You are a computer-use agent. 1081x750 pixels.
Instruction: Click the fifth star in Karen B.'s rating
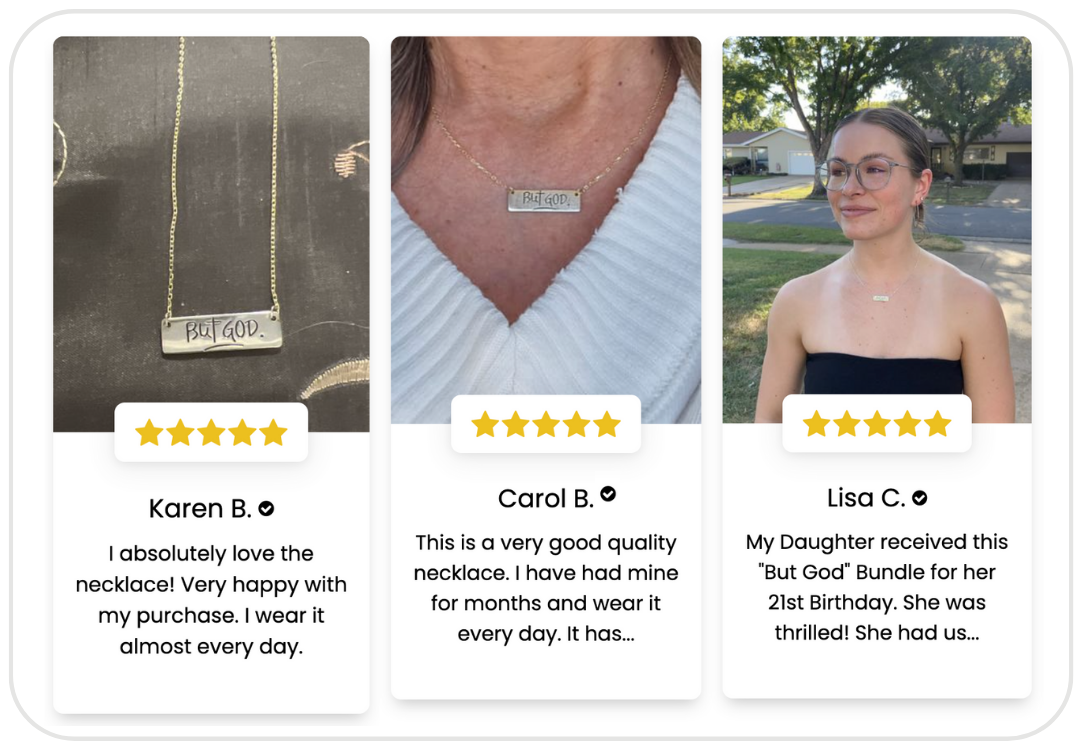(x=274, y=433)
